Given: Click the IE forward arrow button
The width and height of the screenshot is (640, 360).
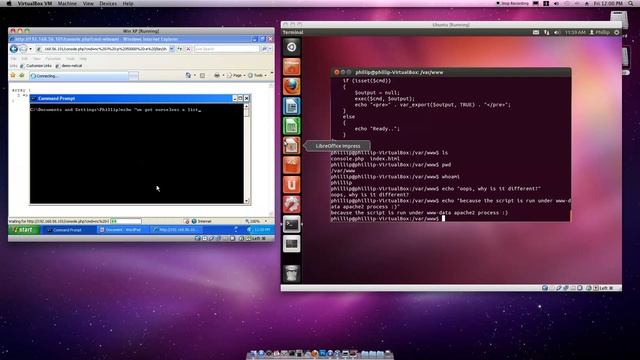Looking at the screenshot, I should 23,49.
